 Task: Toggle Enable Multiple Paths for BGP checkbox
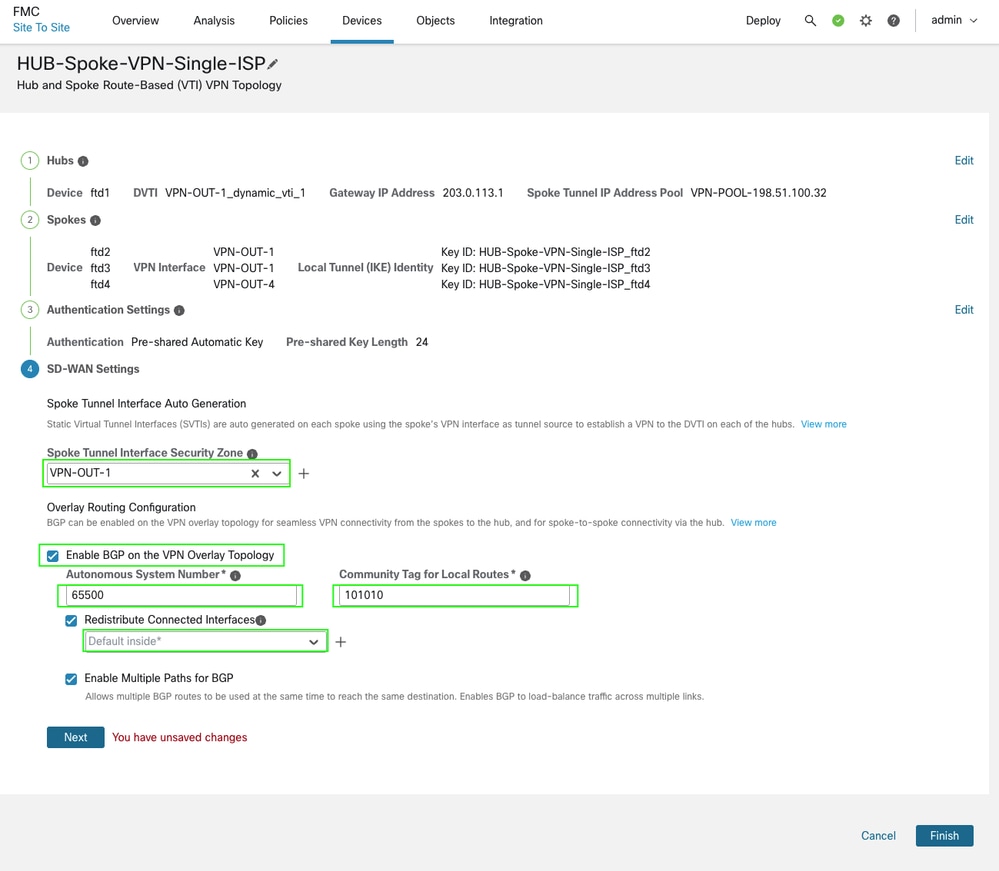71,679
